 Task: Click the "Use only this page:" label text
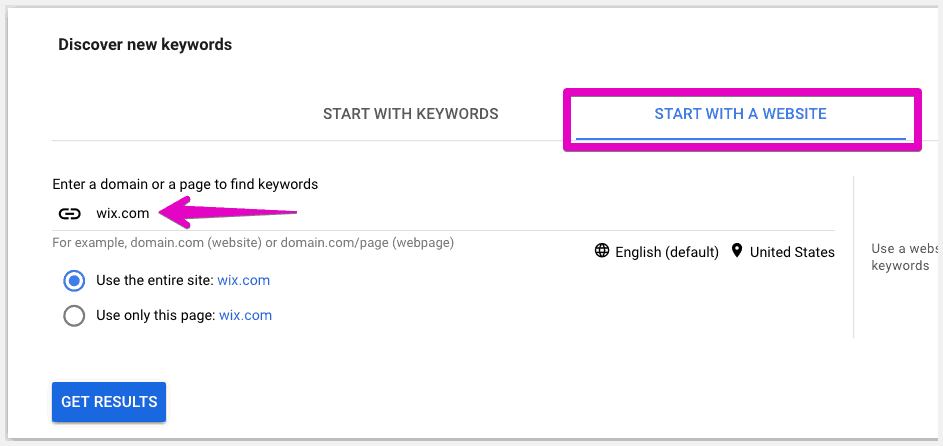pyautogui.click(x=156, y=316)
